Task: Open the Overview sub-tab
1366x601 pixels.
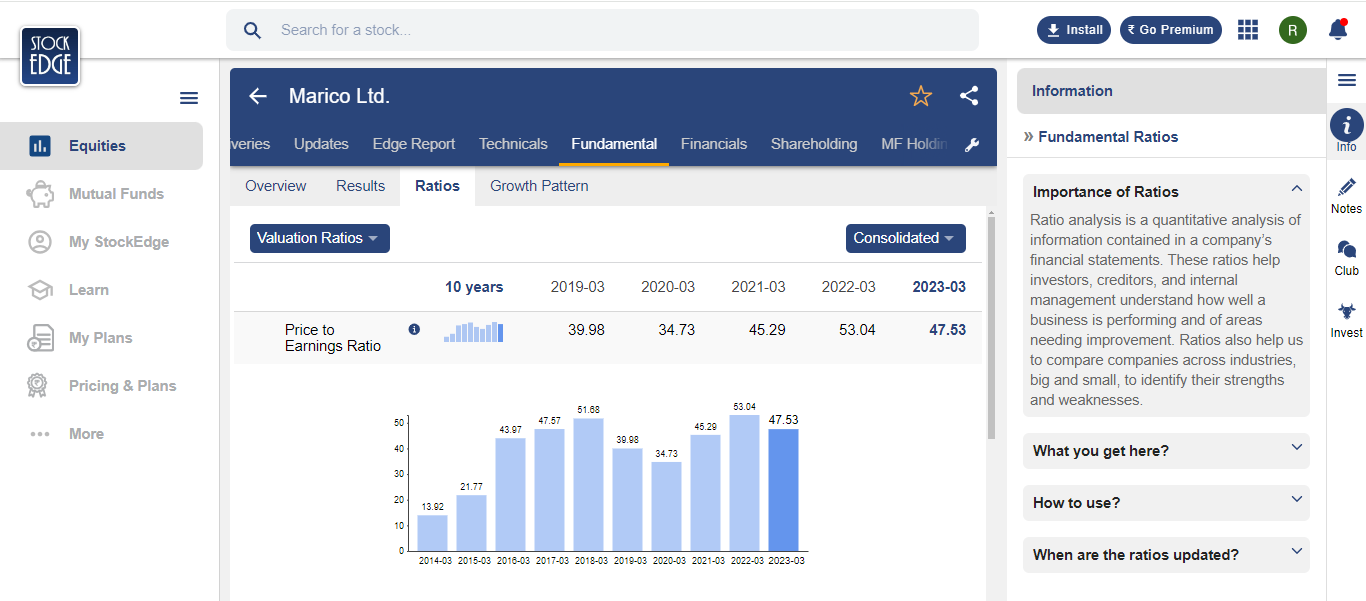Action: 276,186
